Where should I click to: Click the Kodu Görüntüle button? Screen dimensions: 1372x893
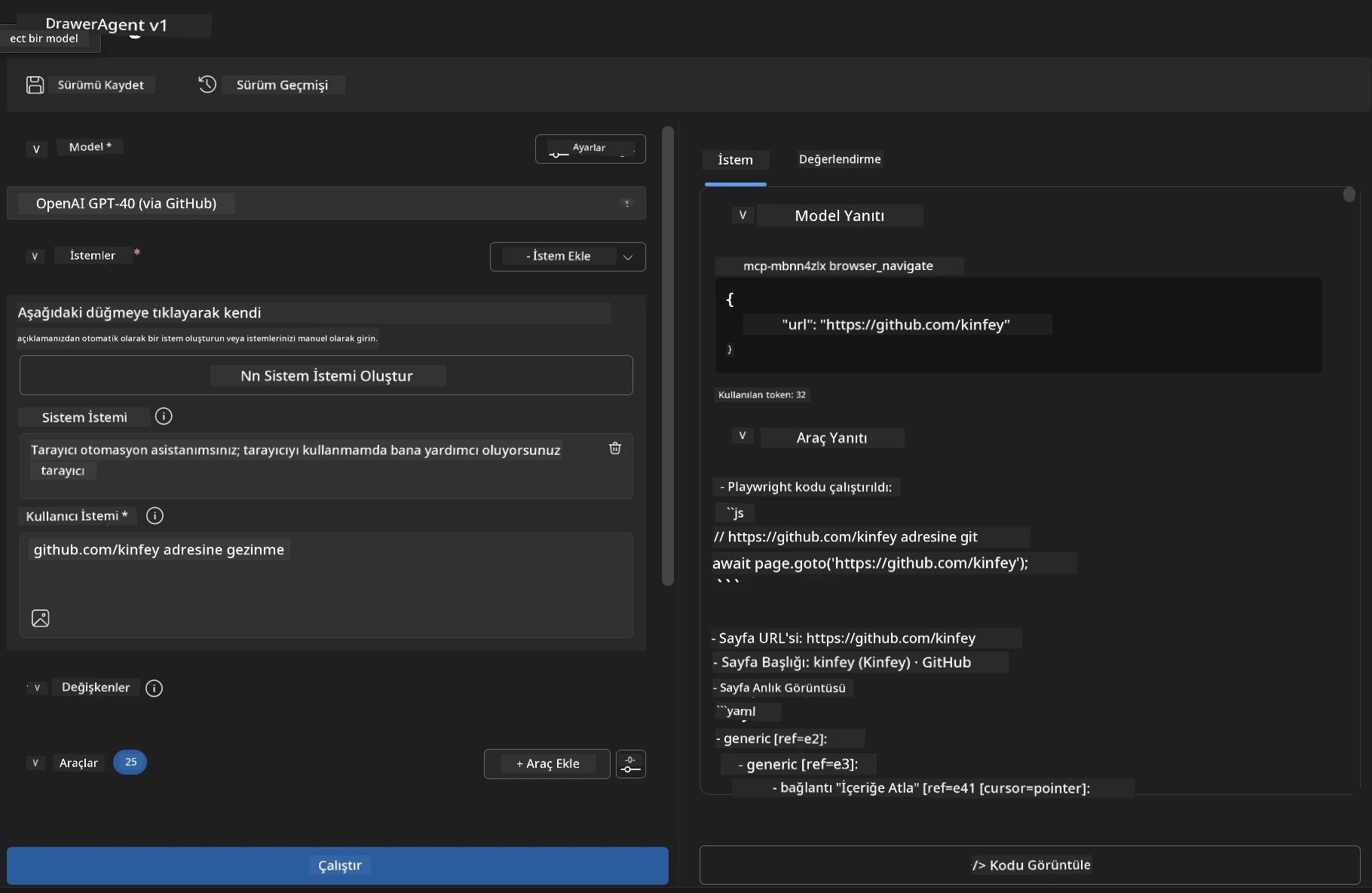[x=1030, y=865]
